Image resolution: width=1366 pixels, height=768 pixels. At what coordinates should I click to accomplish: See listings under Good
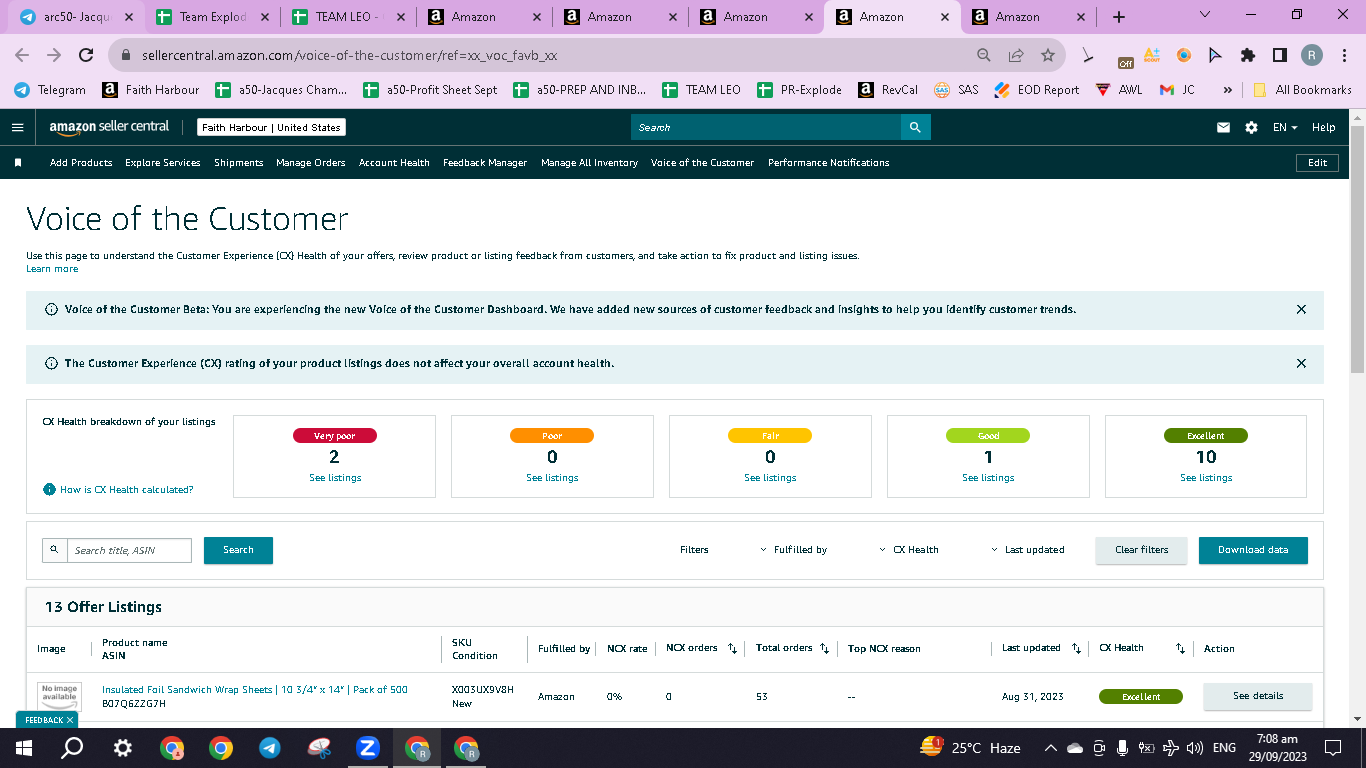988,478
